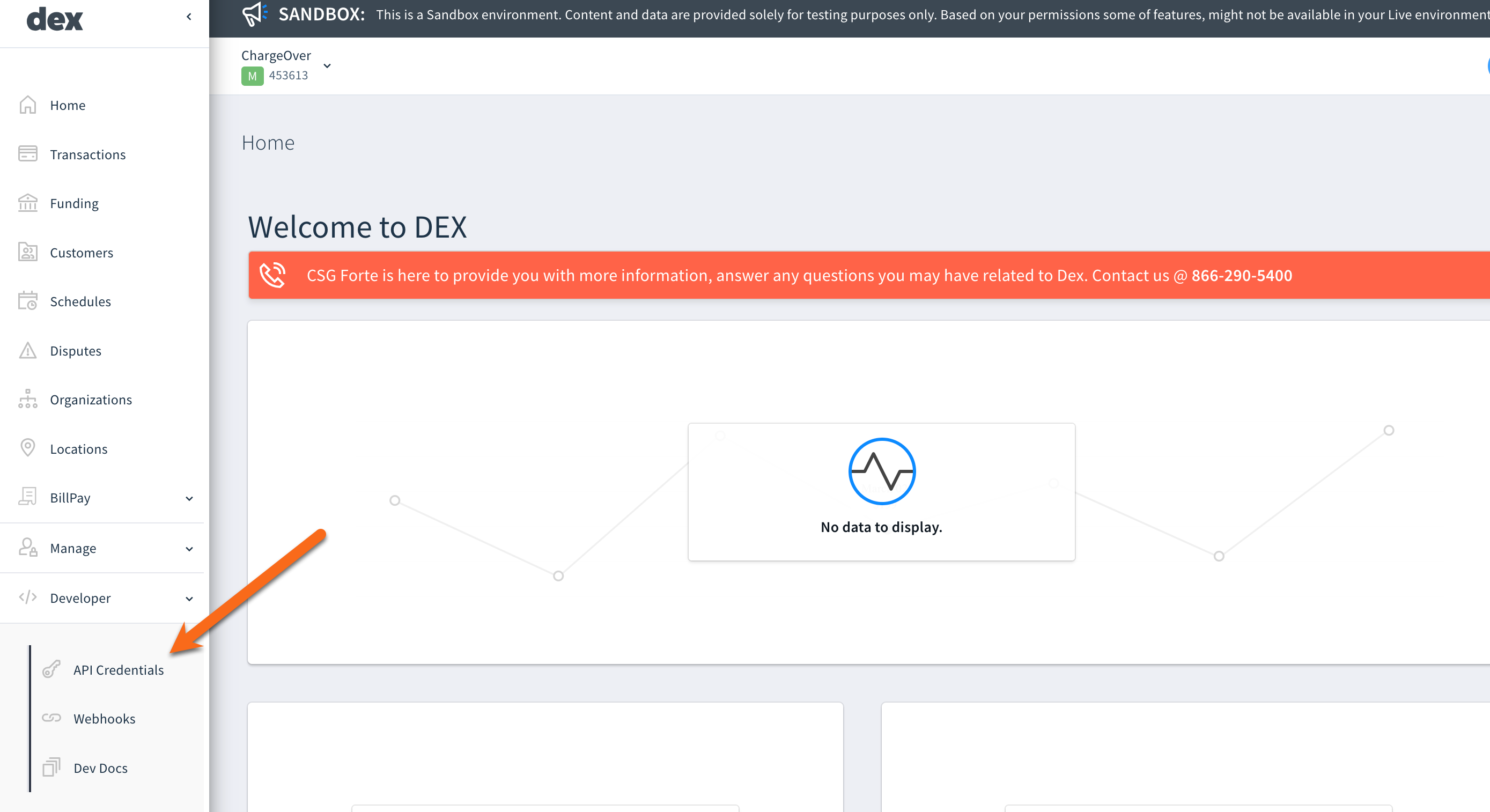Click the SANDBOX: banner label

(x=322, y=14)
